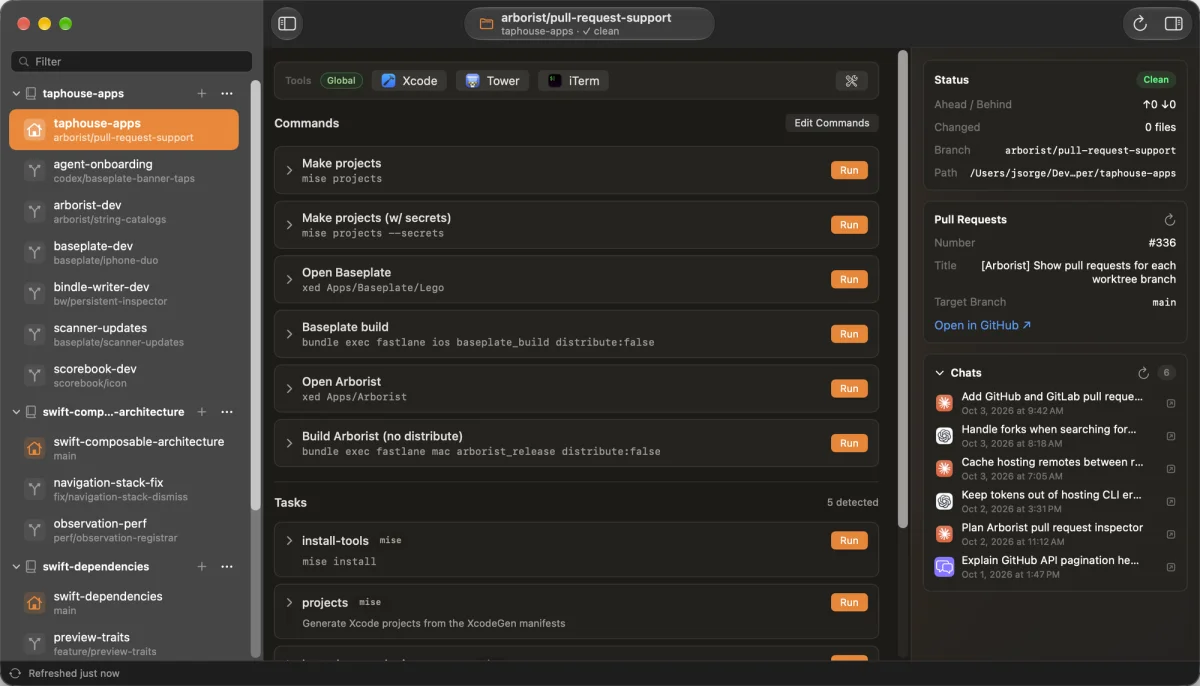The image size is (1200, 686).
Task: Click the arborist/pull-request-support title pill
Action: (589, 24)
